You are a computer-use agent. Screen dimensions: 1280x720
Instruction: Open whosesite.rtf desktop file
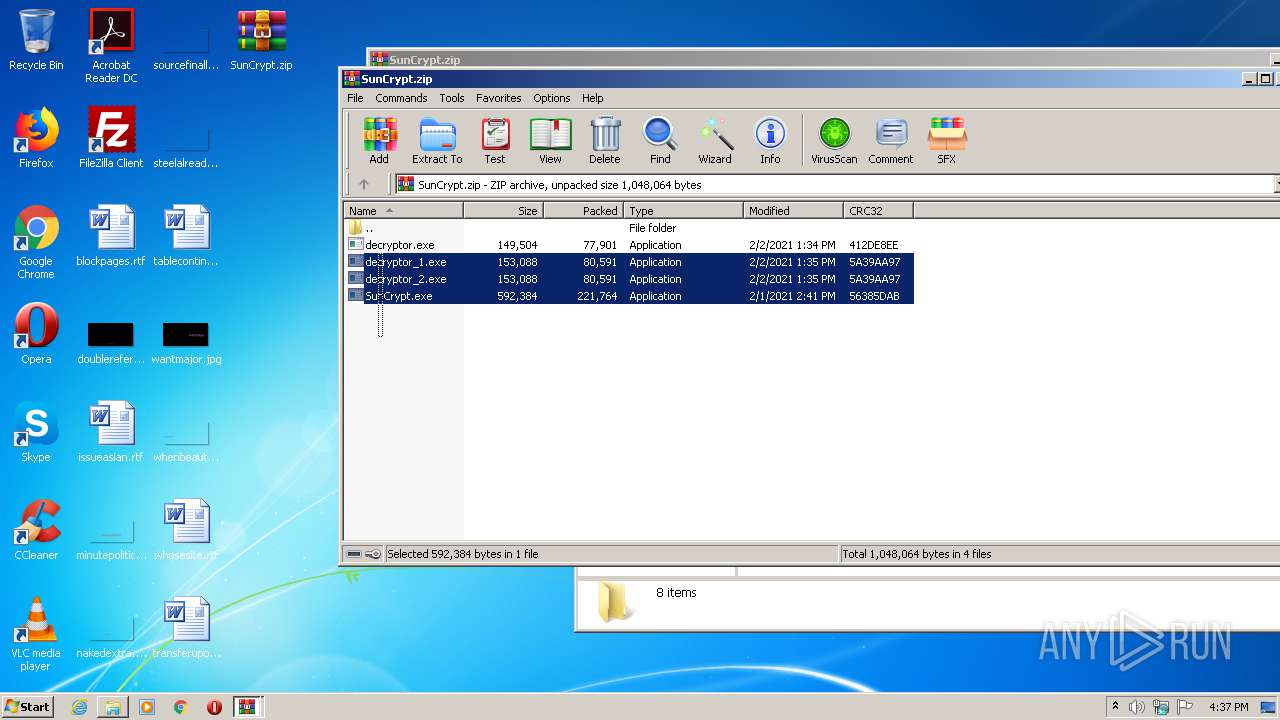click(186, 530)
